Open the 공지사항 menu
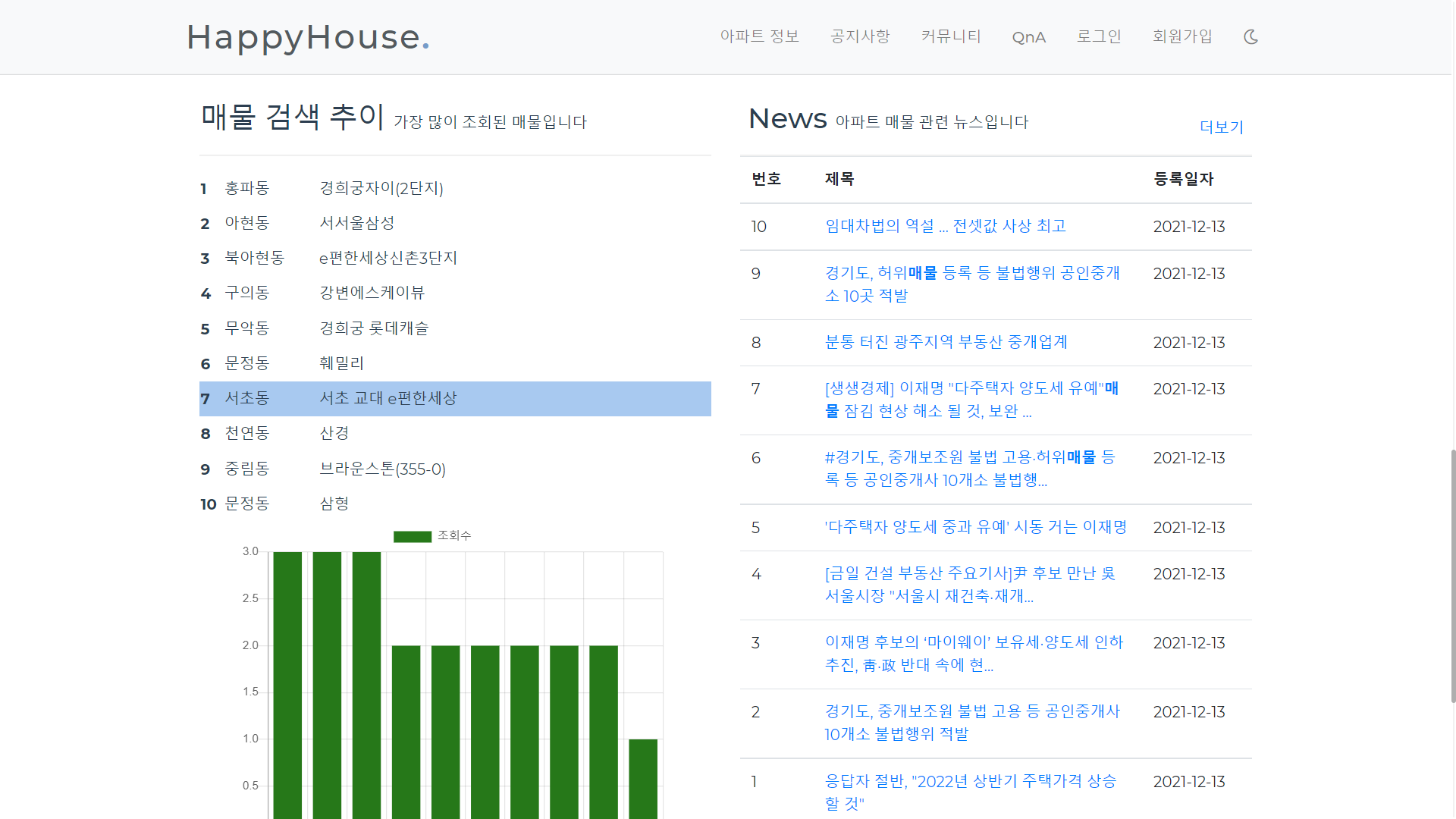1456x819 pixels. click(860, 36)
